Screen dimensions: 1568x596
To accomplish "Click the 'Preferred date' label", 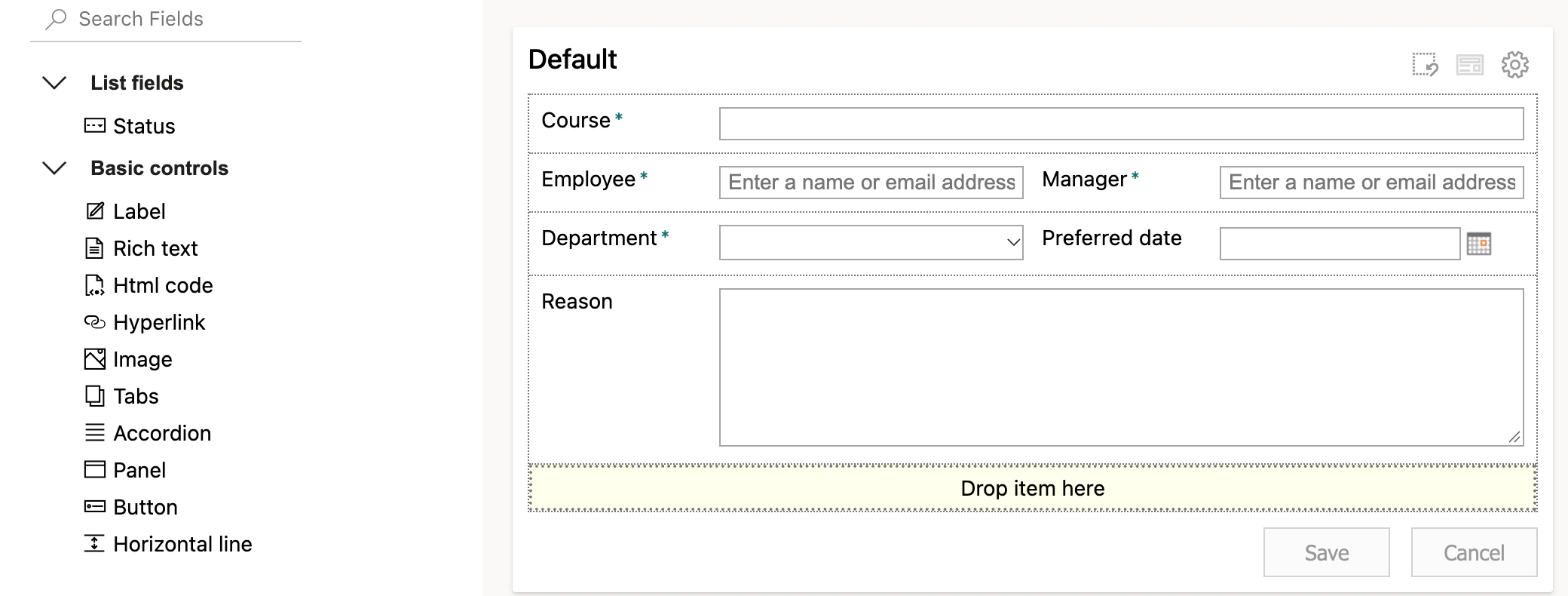I will [1112, 238].
